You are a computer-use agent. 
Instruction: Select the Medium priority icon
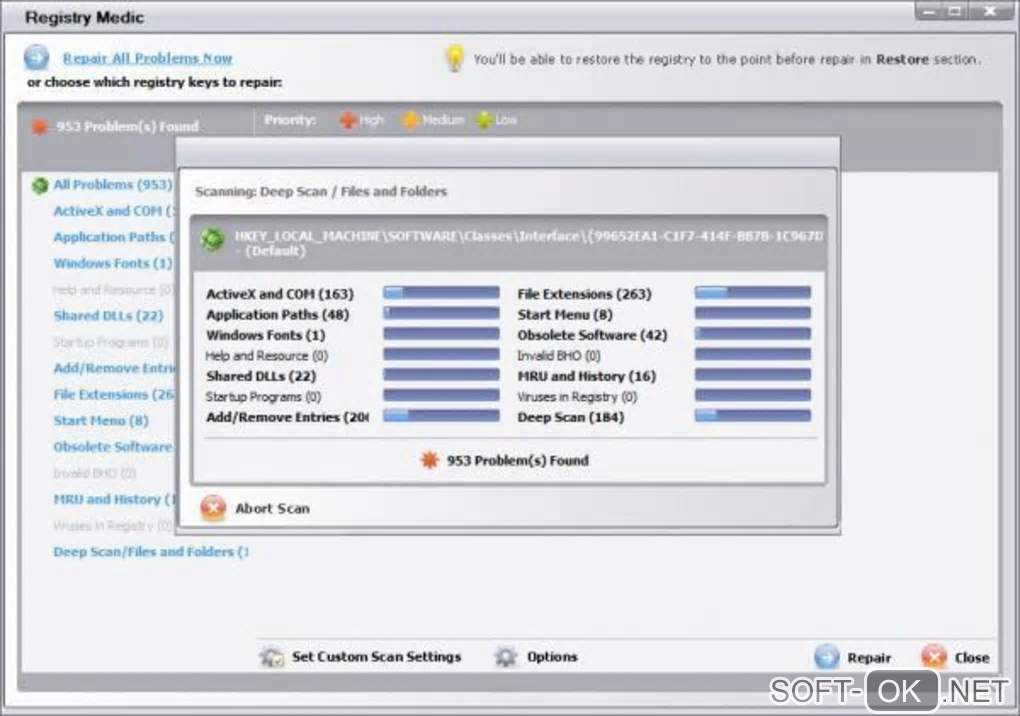coord(410,120)
